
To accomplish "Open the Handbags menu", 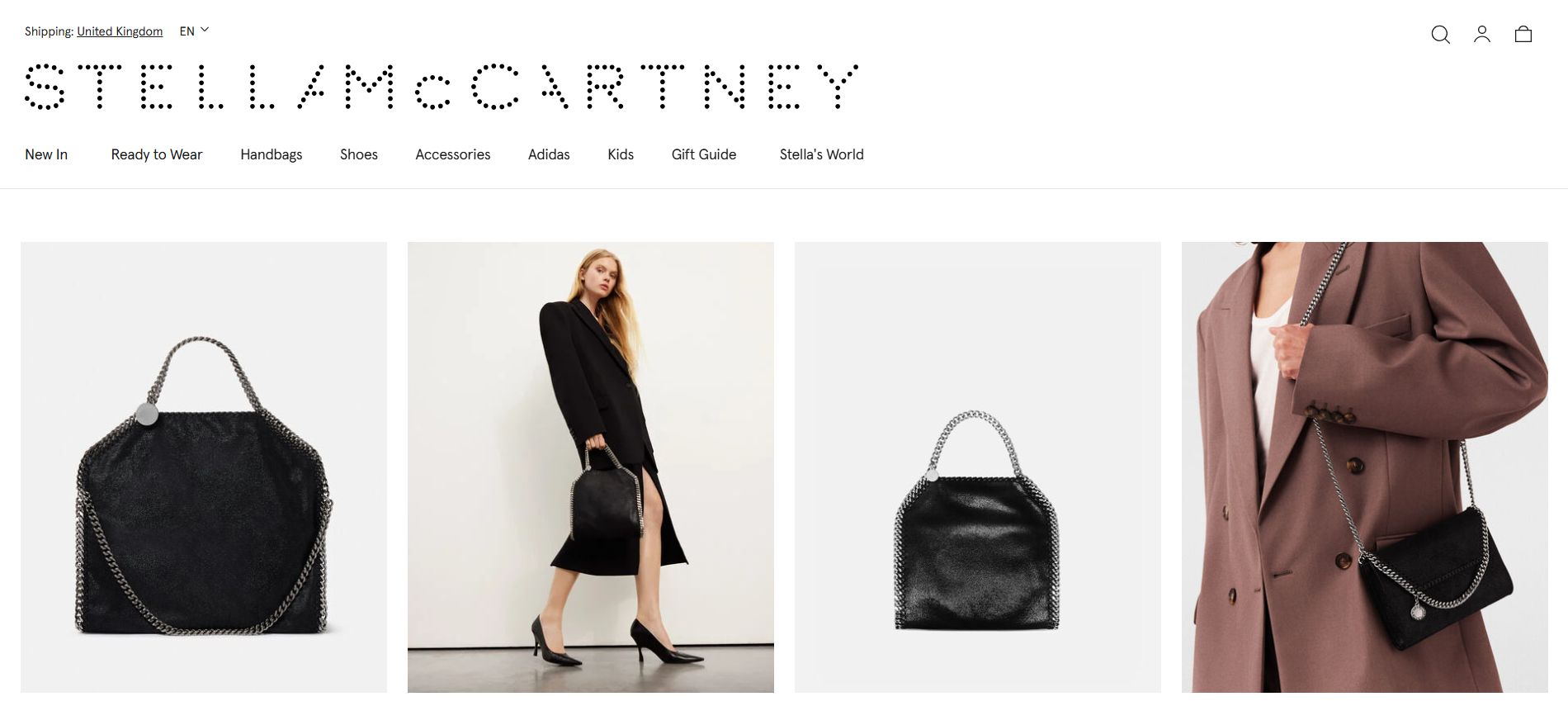I will (272, 154).
